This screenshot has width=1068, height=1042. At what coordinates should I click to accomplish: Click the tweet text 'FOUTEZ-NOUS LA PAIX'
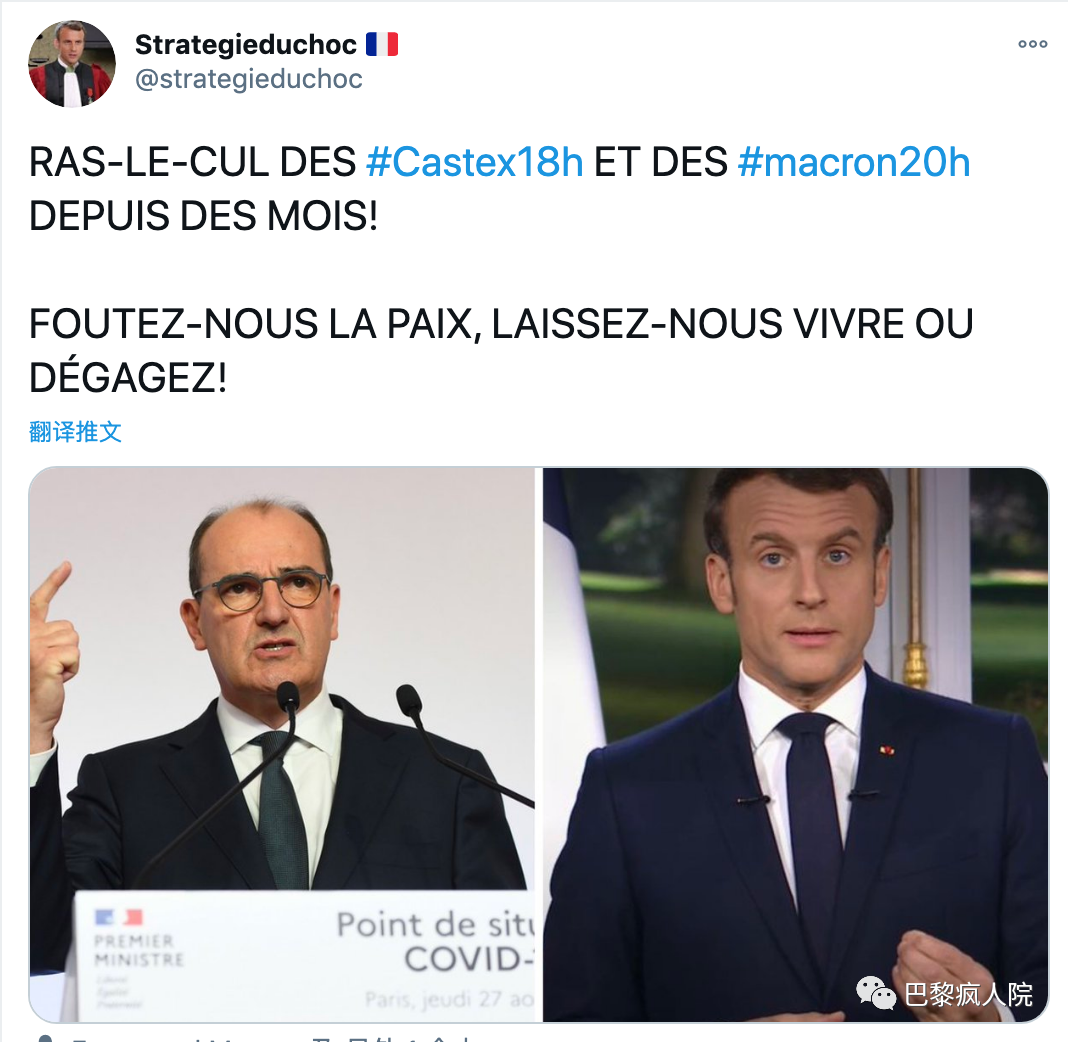pyautogui.click(x=251, y=323)
